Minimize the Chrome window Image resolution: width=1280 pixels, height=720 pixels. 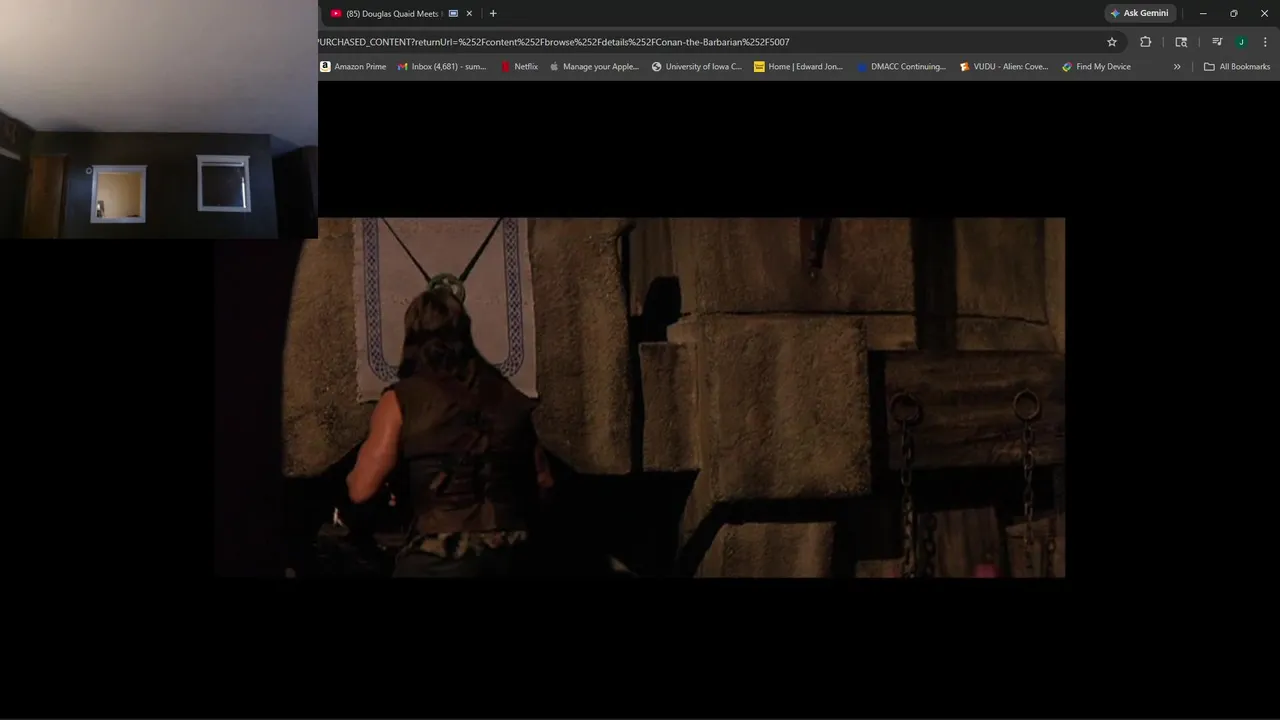click(x=1203, y=14)
